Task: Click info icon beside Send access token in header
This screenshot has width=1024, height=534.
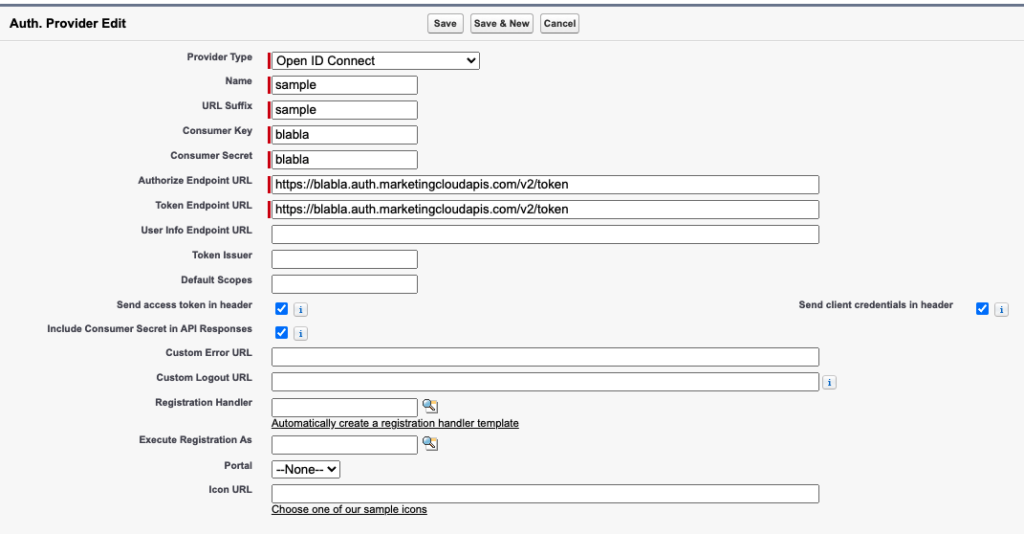Action: tap(300, 310)
